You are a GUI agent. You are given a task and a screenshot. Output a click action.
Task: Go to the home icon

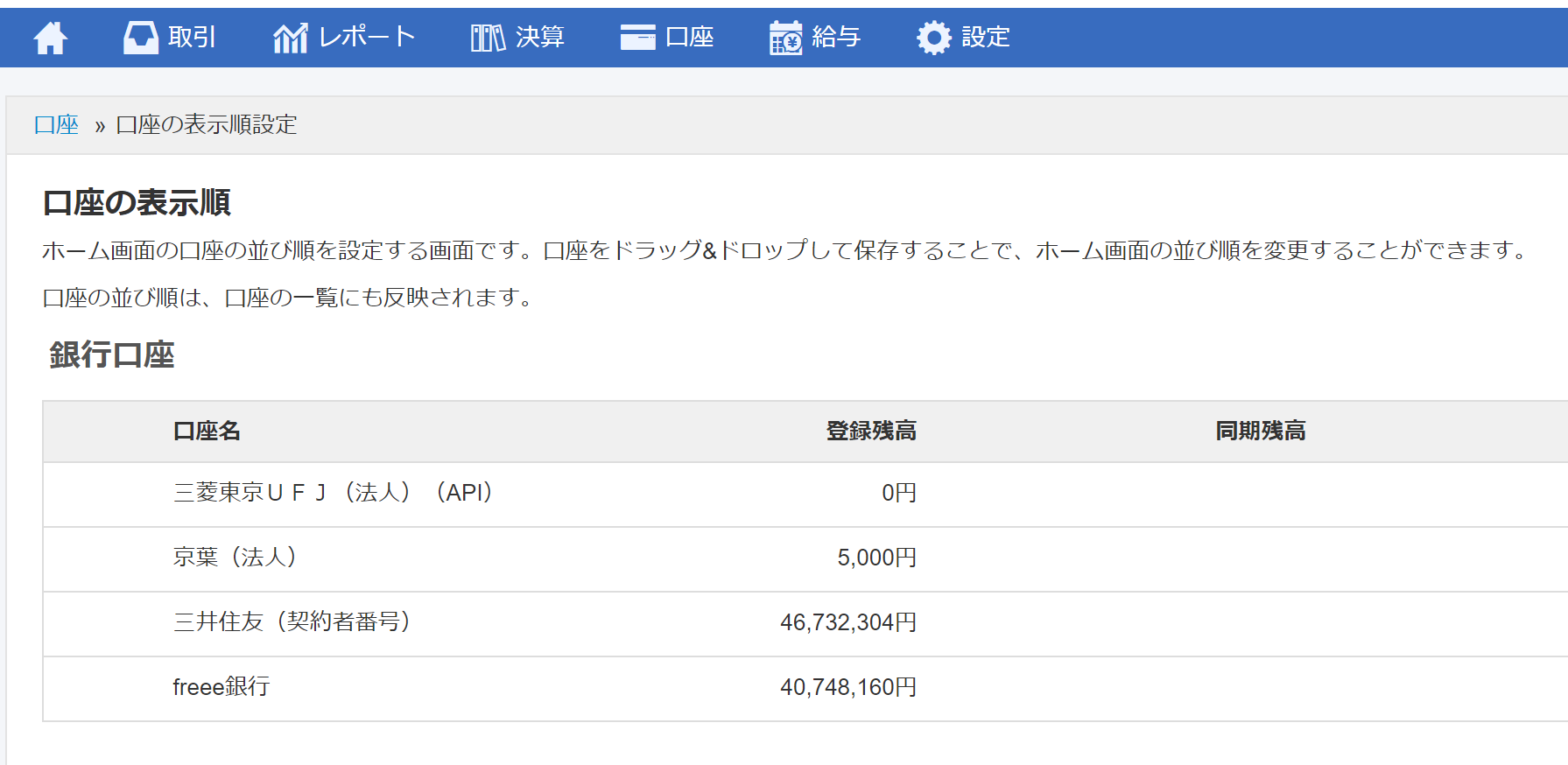(x=51, y=38)
